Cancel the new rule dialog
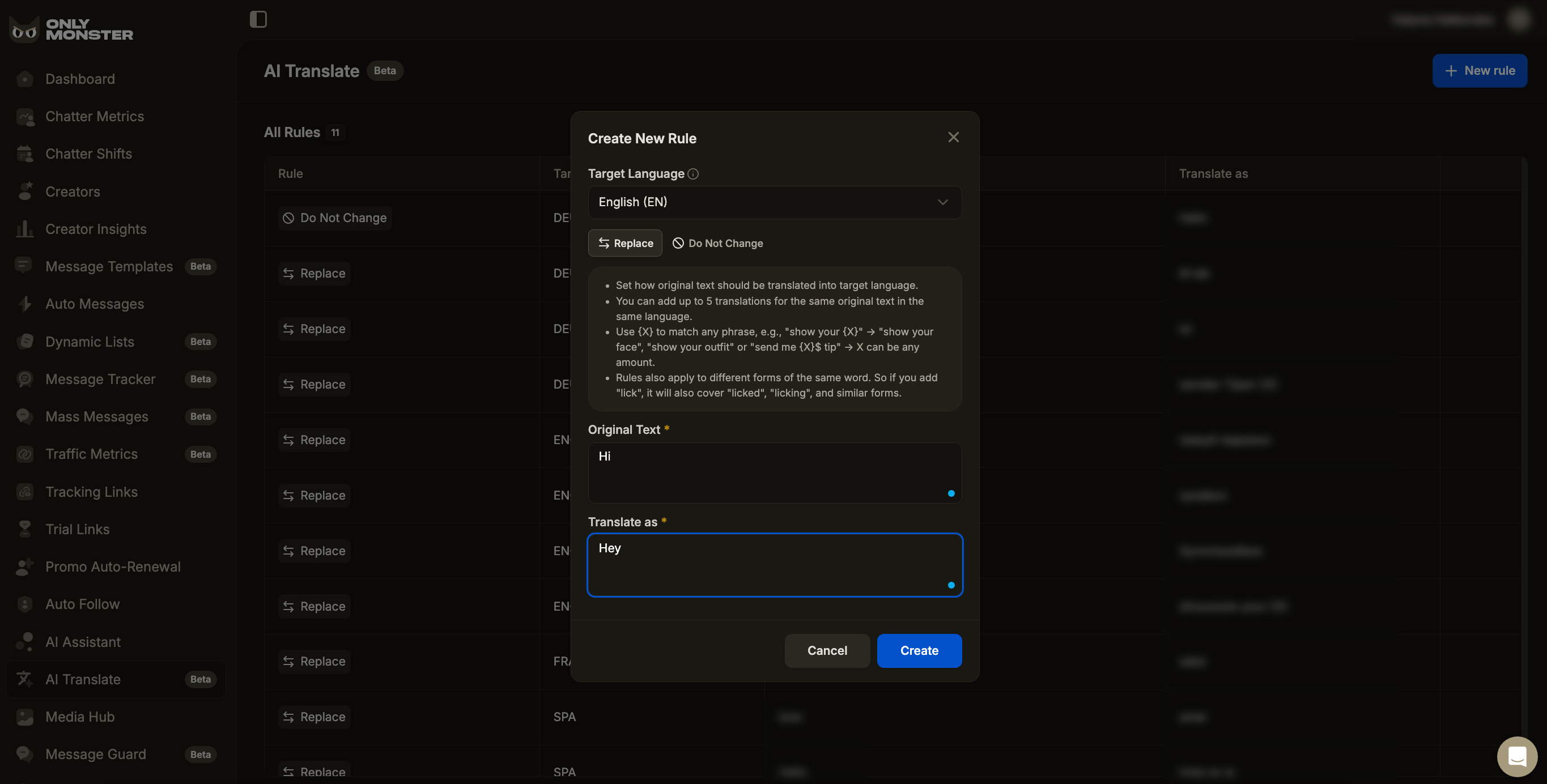Viewport: 1547px width, 784px height. 826,651
